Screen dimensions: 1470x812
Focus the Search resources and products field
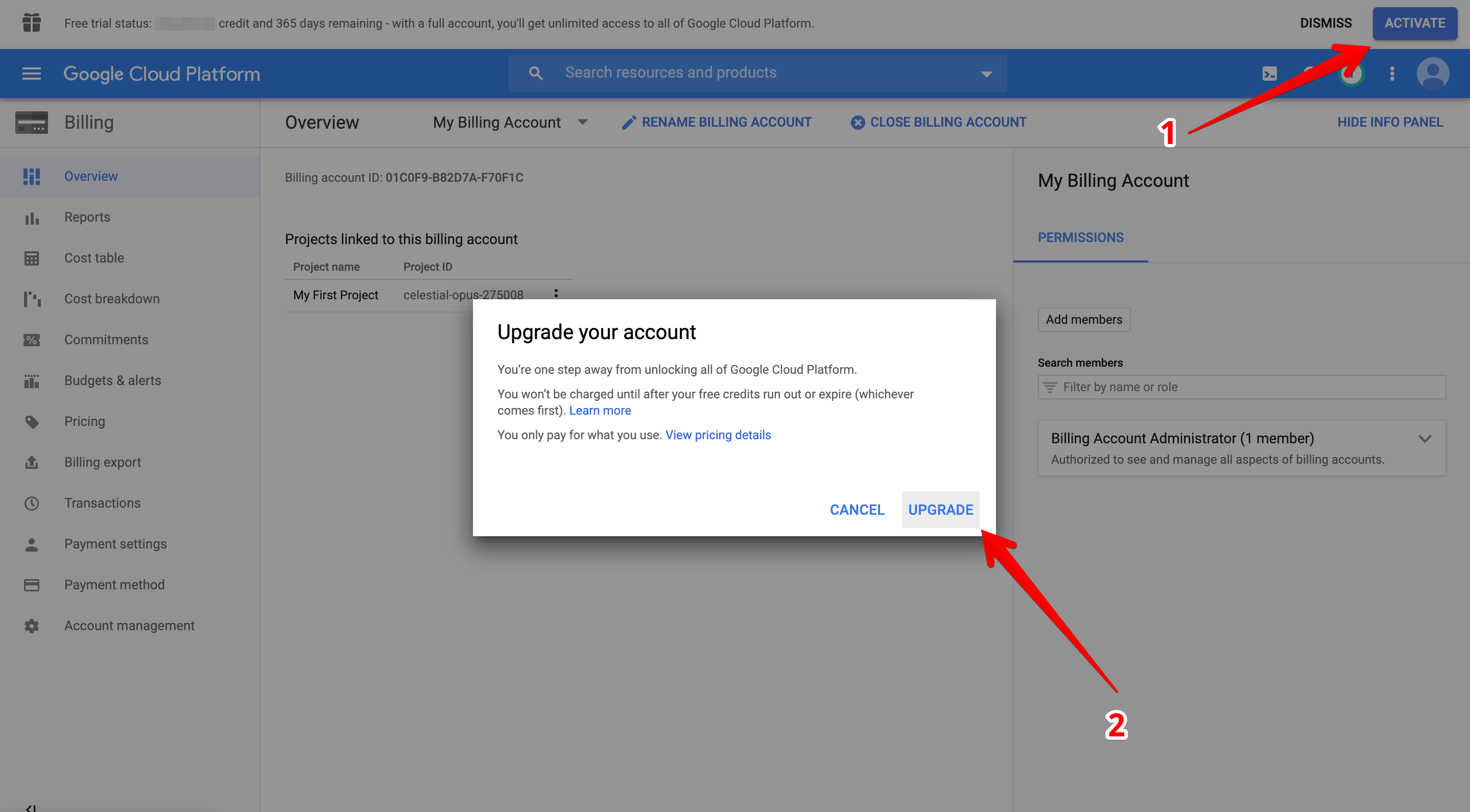[758, 74]
